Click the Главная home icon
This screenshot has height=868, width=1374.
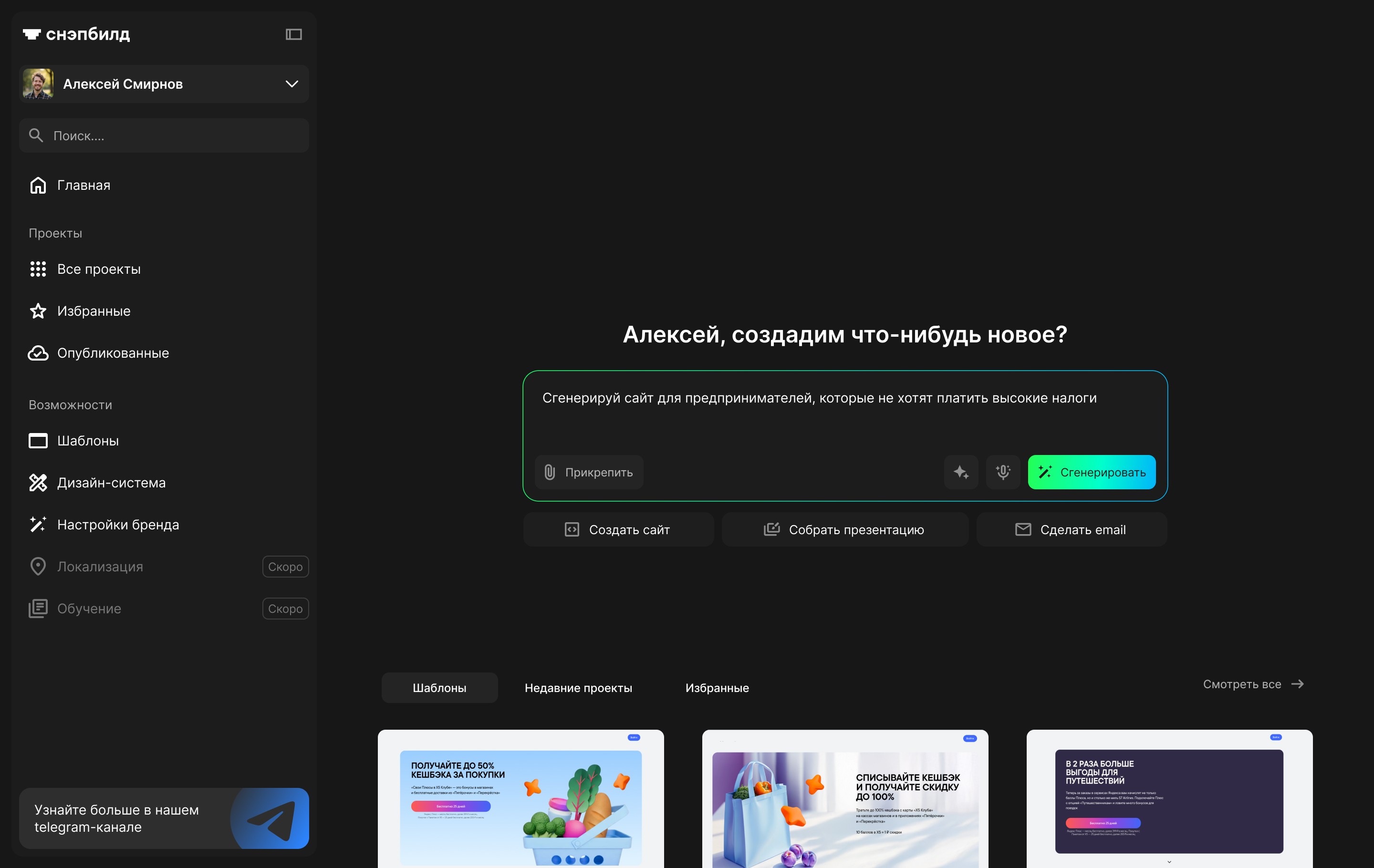(x=38, y=186)
